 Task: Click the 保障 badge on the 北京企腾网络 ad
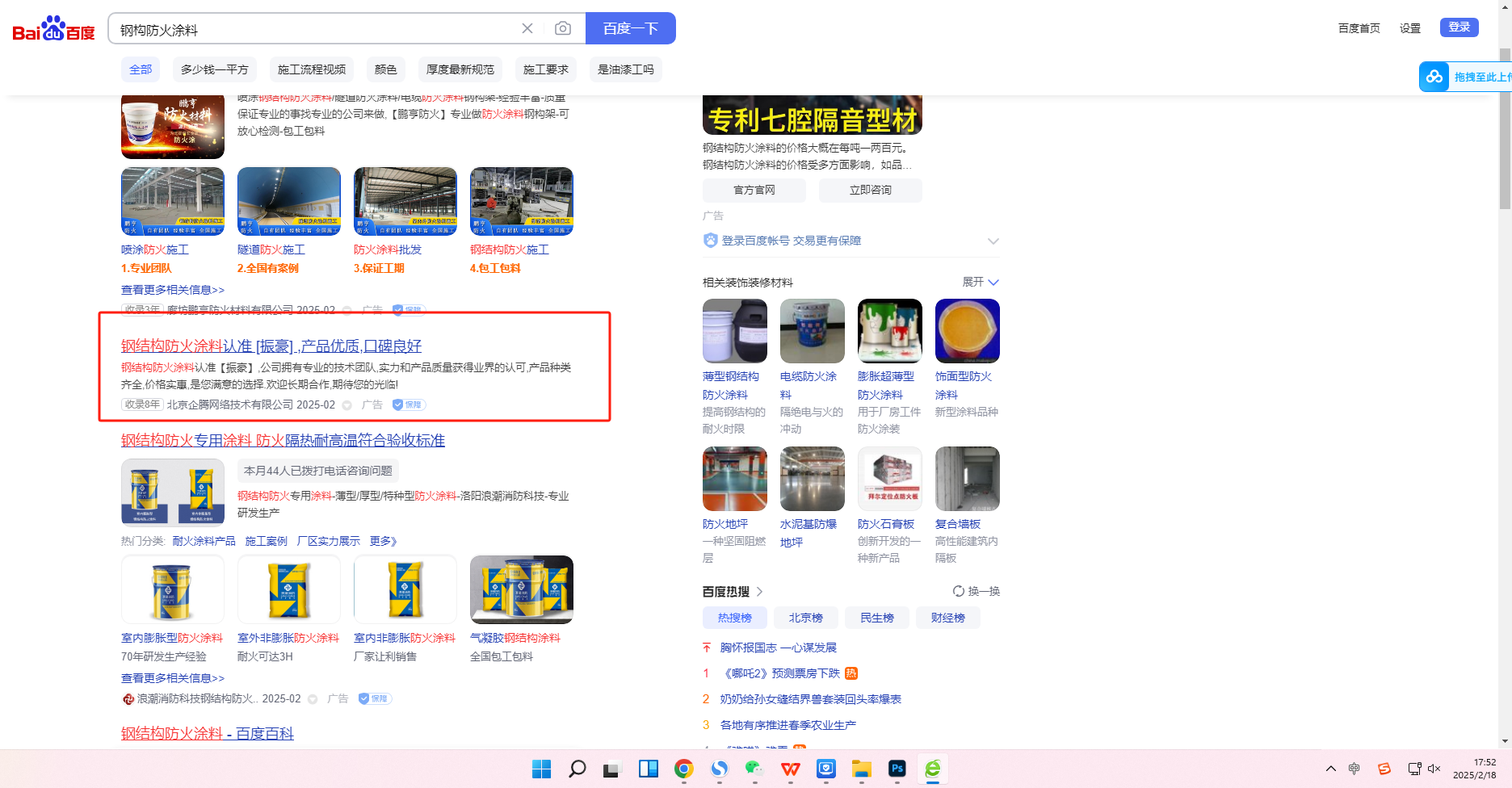point(409,404)
